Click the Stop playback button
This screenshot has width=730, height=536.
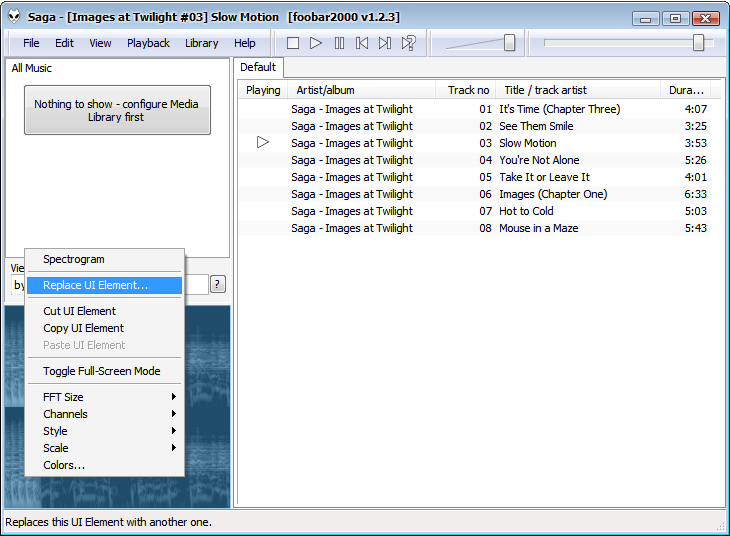[x=293, y=43]
